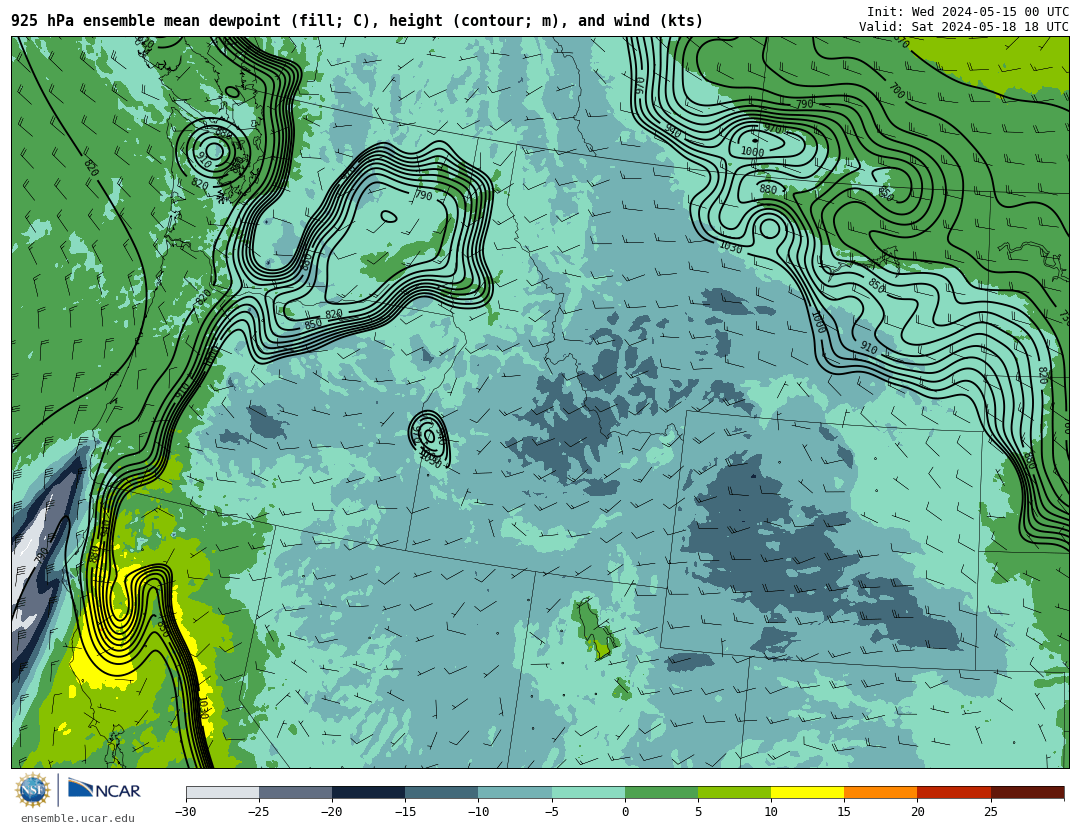Screen dimensions: 1080x831
Task: Pick the slate gray -25 to -20 colorbar segment
Action: (295, 792)
